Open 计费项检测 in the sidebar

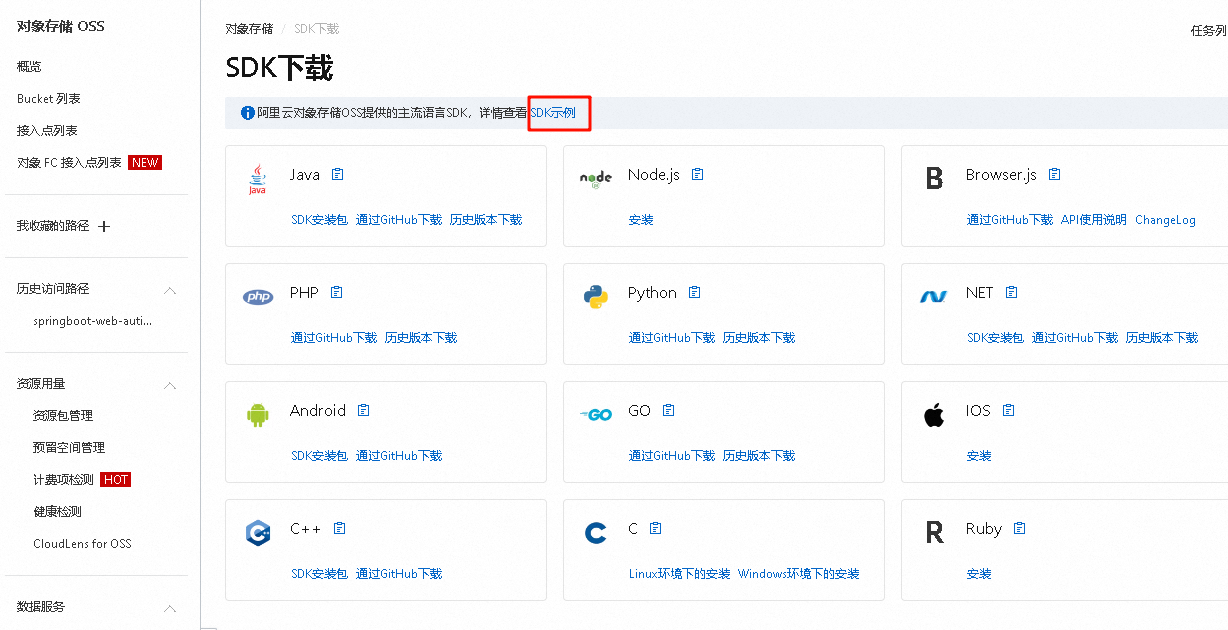click(63, 479)
